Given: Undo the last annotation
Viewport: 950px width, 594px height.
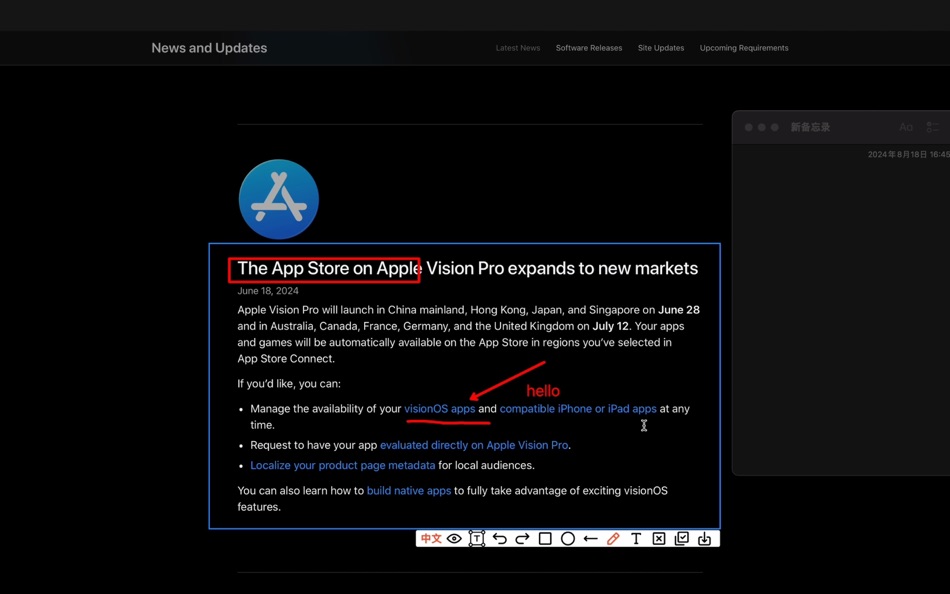Looking at the screenshot, I should (x=499, y=538).
